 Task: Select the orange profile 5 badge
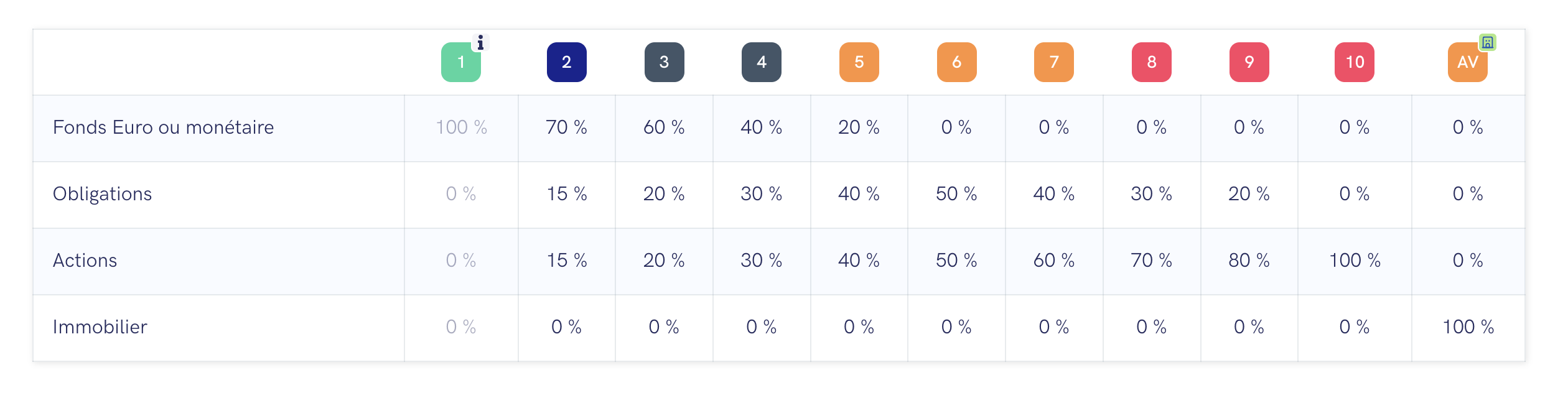859,62
